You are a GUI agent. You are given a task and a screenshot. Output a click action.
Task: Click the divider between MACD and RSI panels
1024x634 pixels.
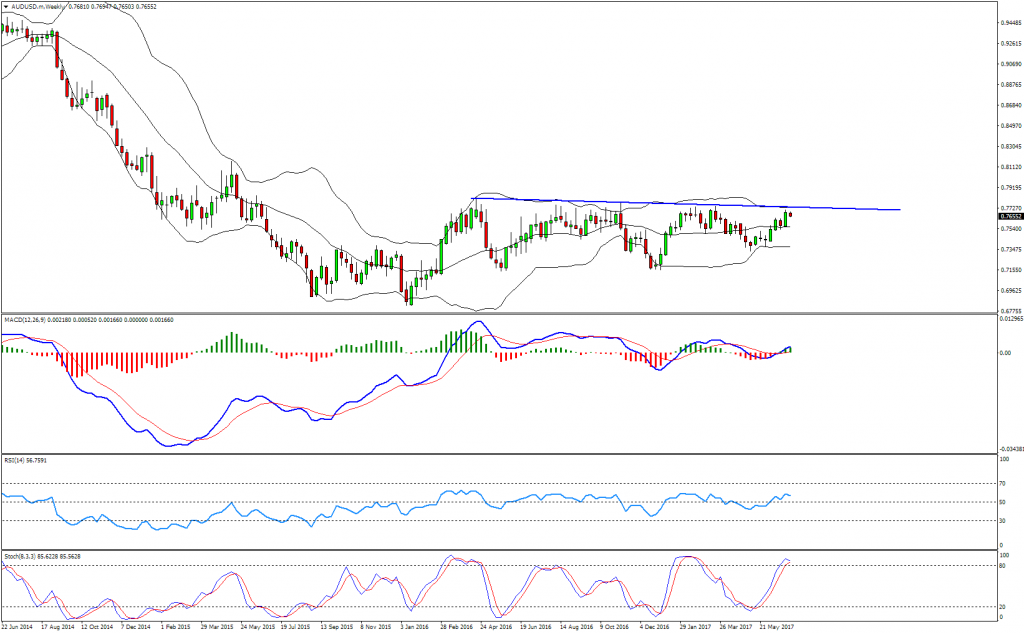(x=500, y=454)
